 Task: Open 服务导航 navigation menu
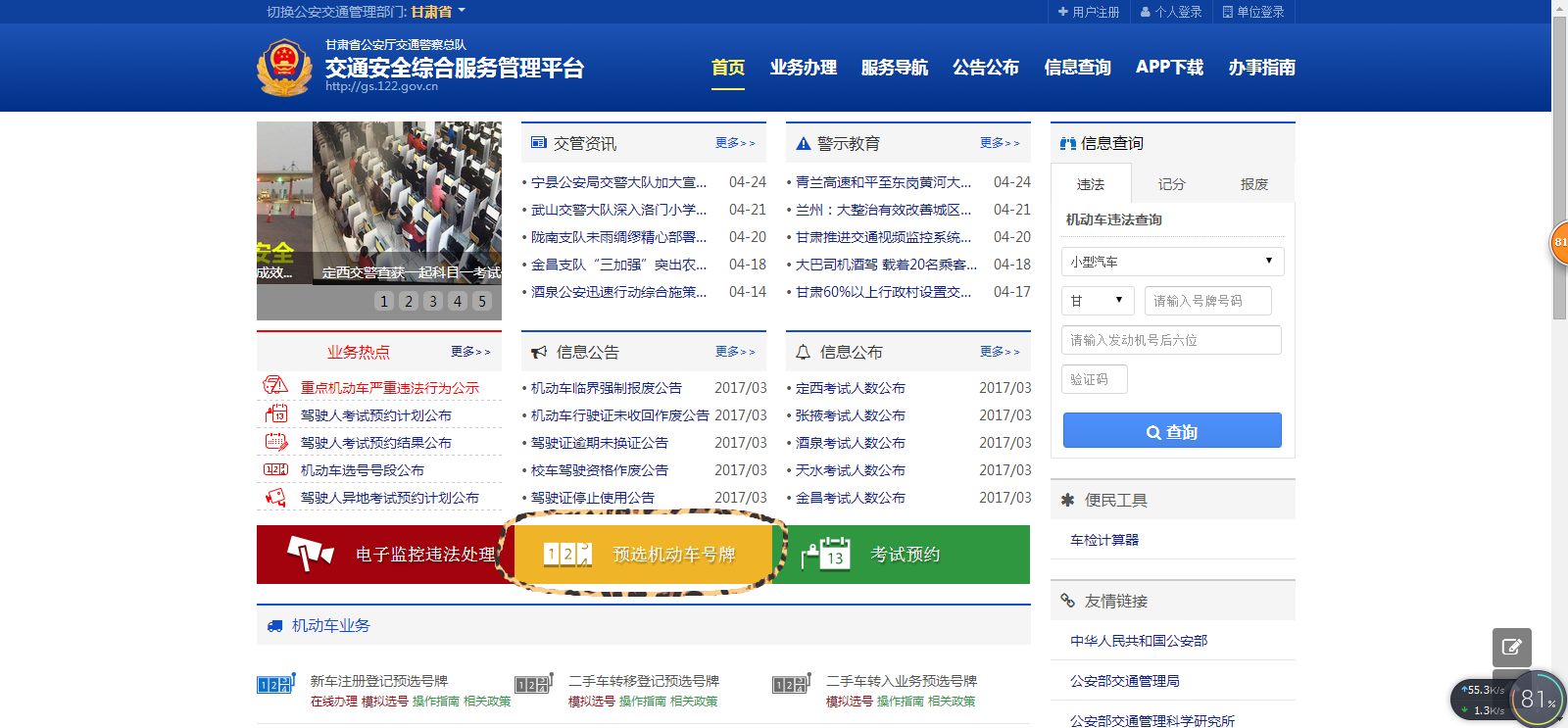tap(895, 68)
